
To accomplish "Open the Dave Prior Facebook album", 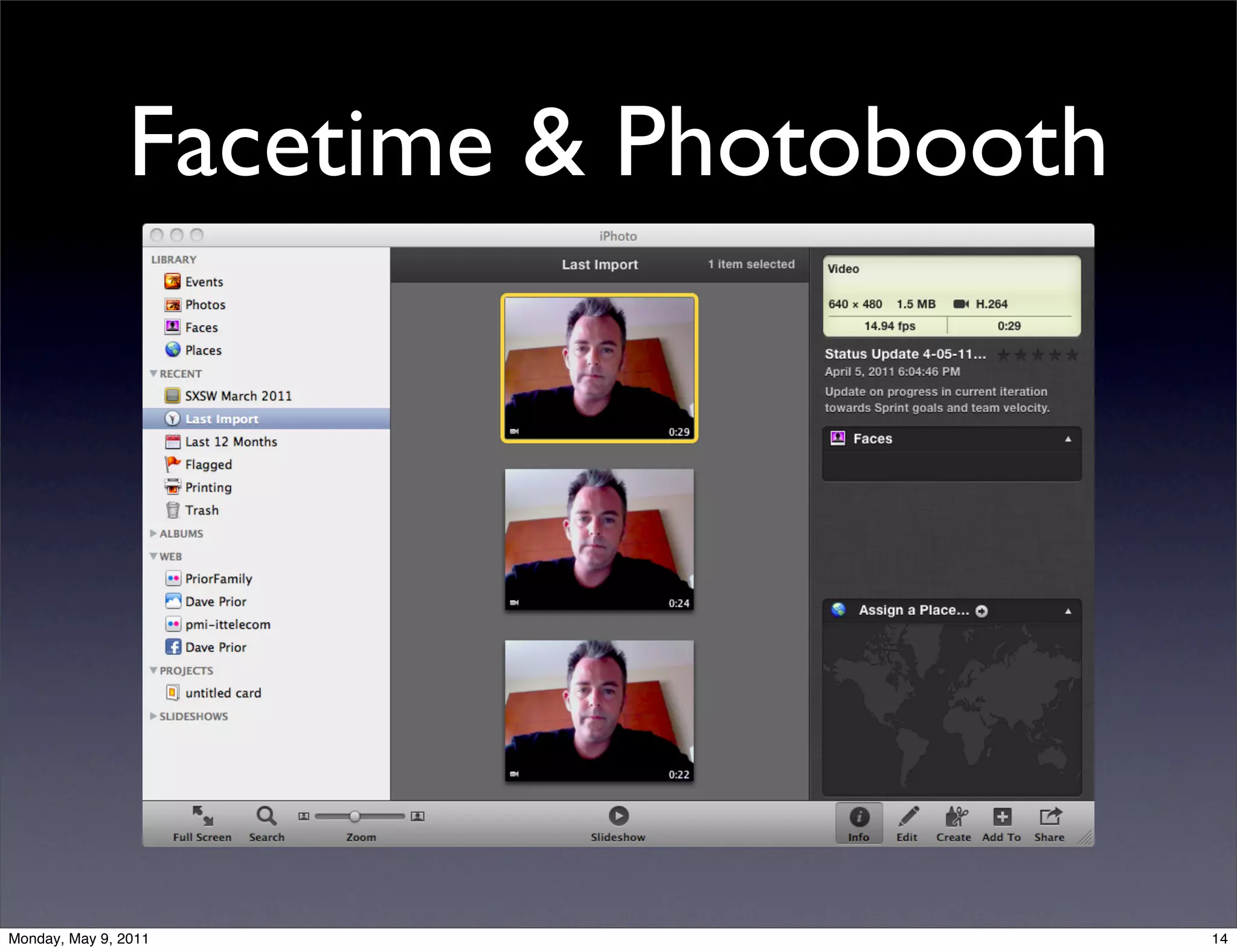I will (x=206, y=647).
